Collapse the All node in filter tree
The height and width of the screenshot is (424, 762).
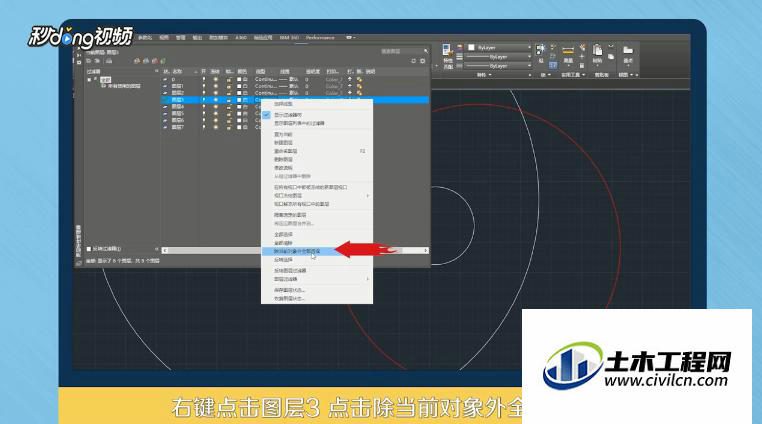pyautogui.click(x=89, y=79)
